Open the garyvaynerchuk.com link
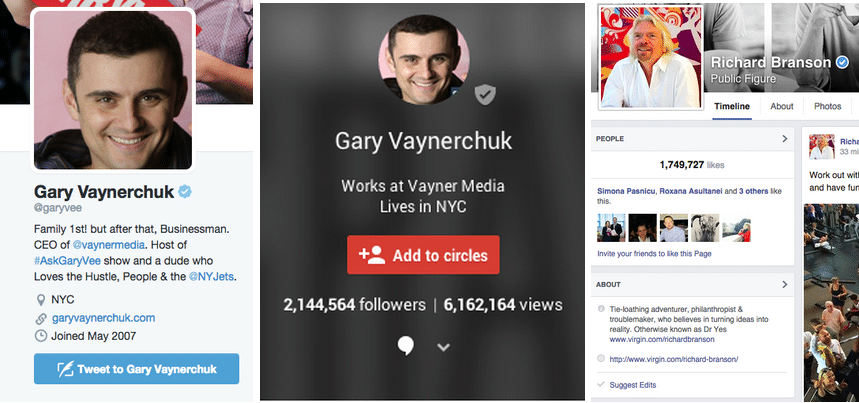 103,318
